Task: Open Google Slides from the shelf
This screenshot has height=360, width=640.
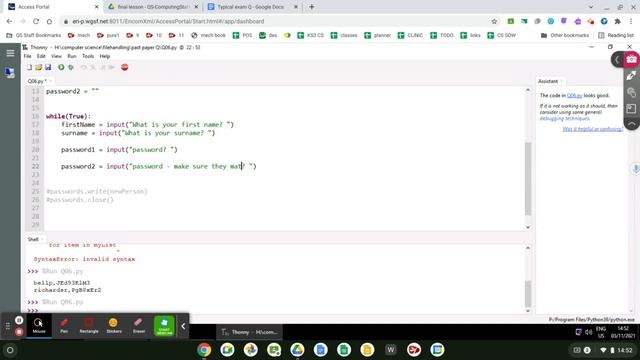Action: pyautogui.click(x=367, y=350)
